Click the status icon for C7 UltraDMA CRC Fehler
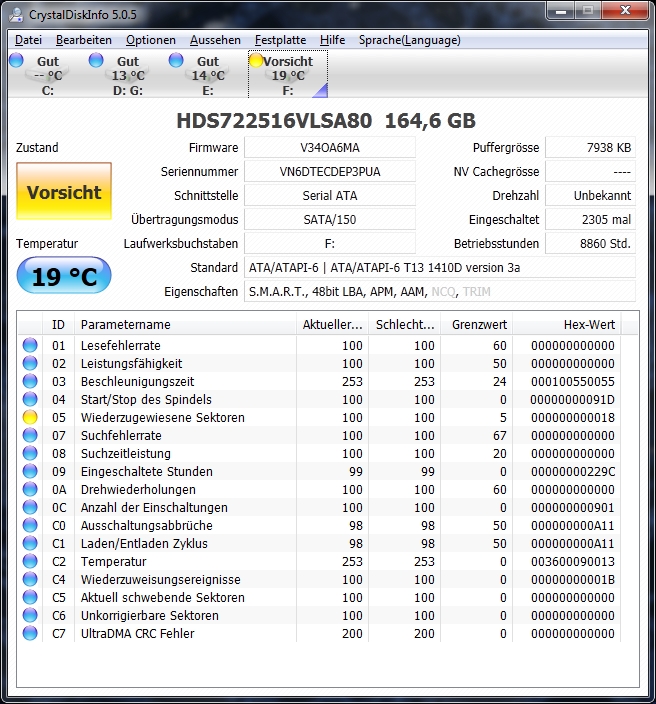This screenshot has width=656, height=704. pyautogui.click(x=30, y=634)
